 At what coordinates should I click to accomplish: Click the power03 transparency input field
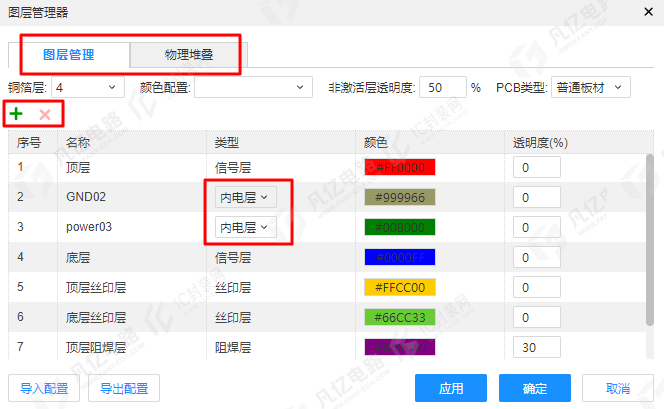(537, 227)
